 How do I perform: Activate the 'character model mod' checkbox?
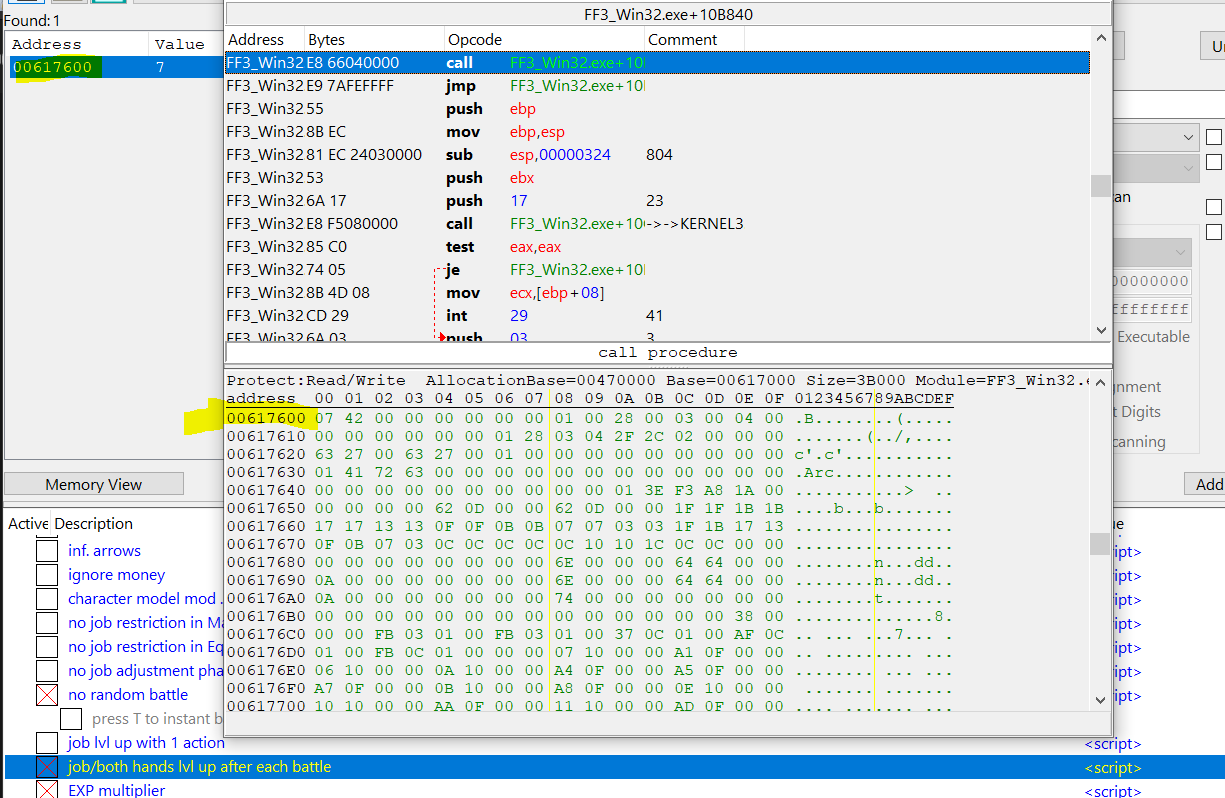click(47, 599)
